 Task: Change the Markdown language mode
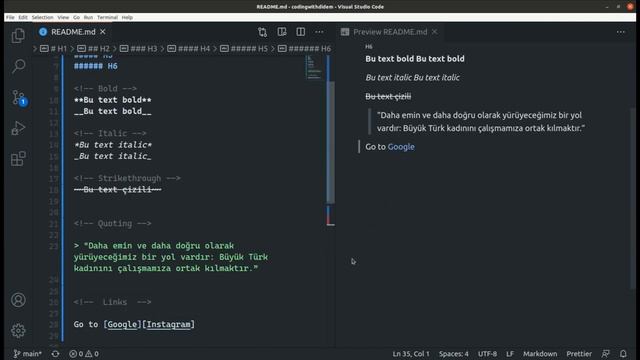pyautogui.click(x=540, y=354)
